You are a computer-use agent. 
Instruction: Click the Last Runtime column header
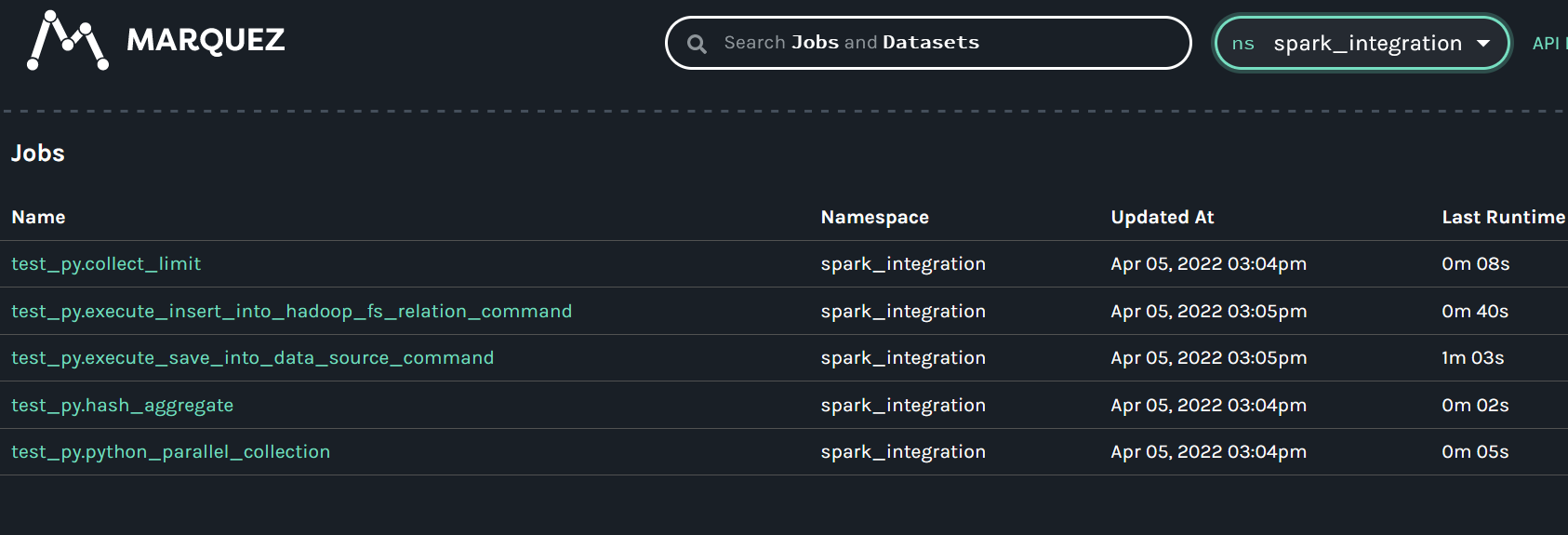[x=1503, y=217]
